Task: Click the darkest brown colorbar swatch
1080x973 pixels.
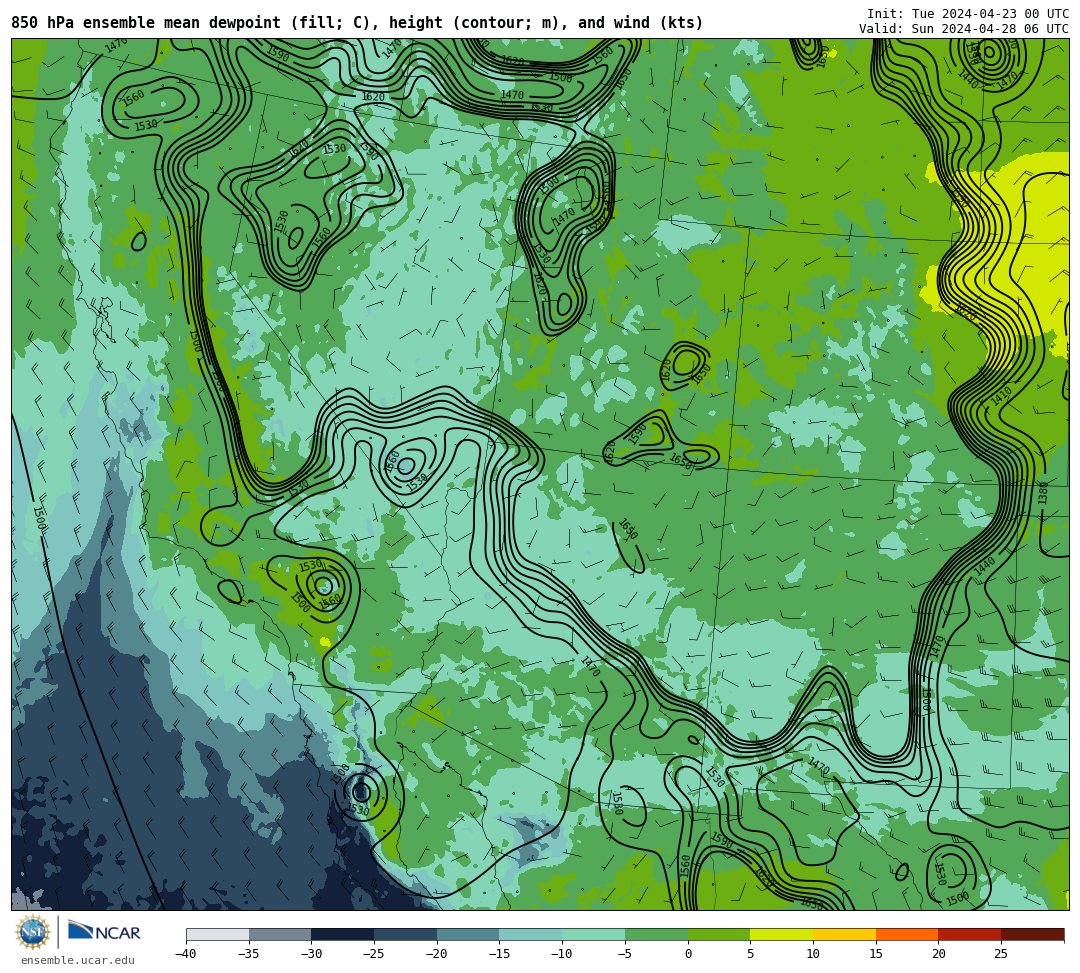Action: tap(1032, 934)
